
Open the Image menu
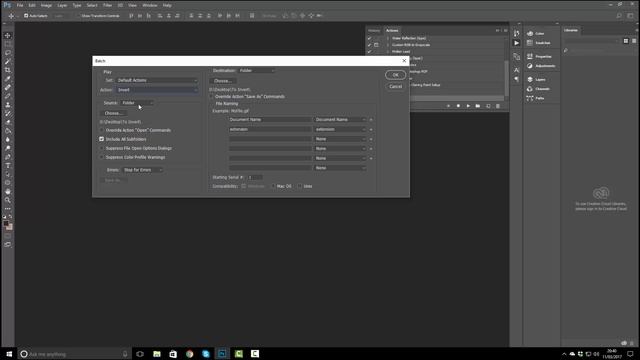point(46,5)
